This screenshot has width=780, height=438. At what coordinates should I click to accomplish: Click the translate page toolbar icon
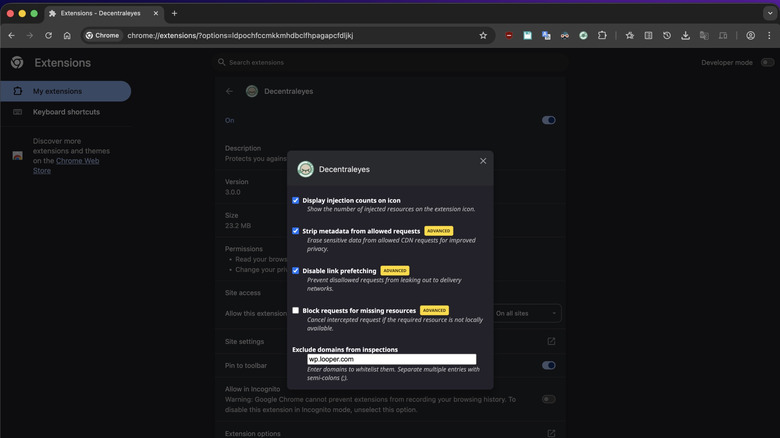[x=704, y=35]
